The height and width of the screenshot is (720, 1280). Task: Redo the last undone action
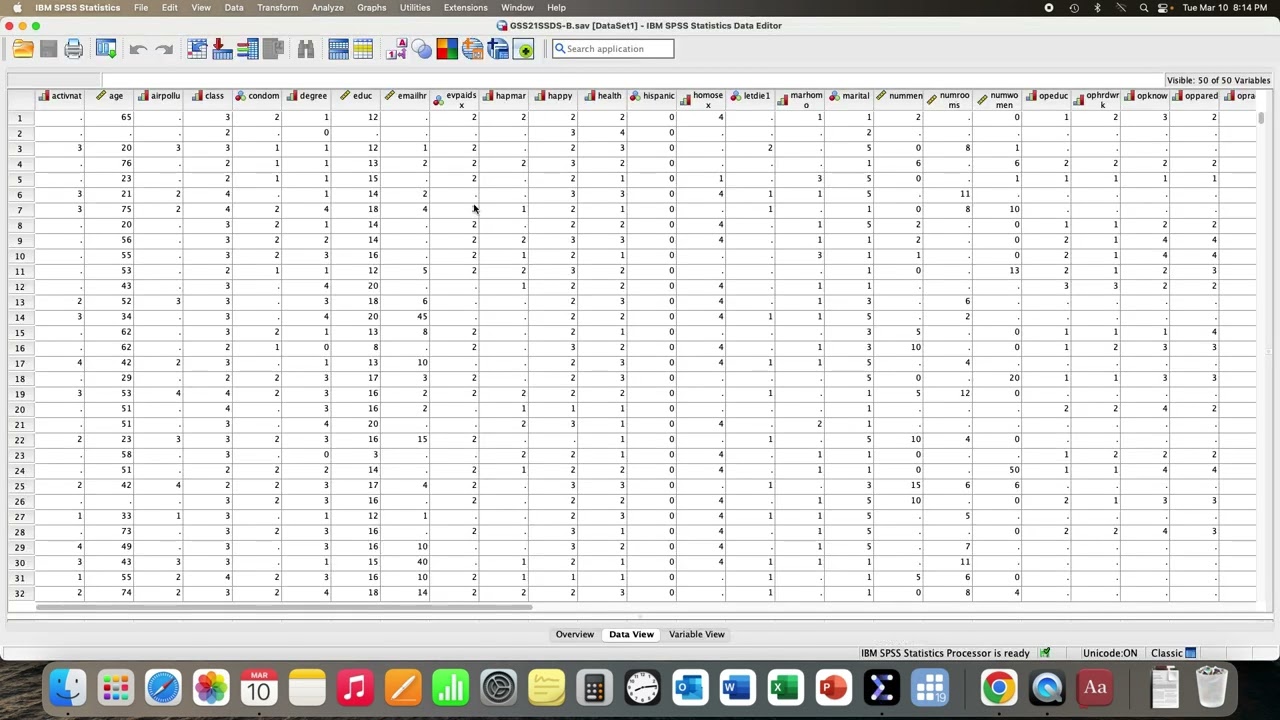pos(164,49)
